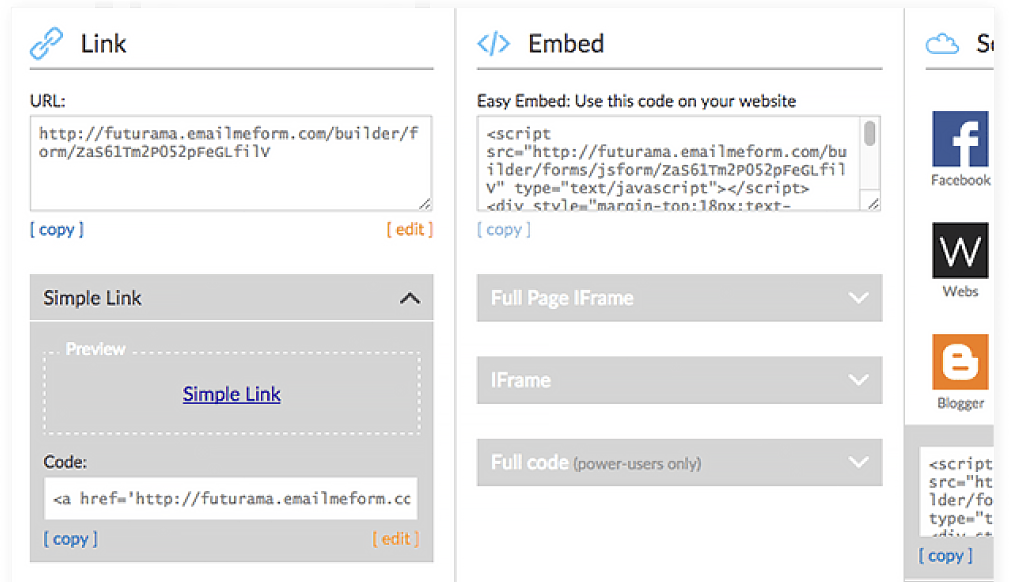
Task: Click the embed box resize handle
Action: [873, 203]
